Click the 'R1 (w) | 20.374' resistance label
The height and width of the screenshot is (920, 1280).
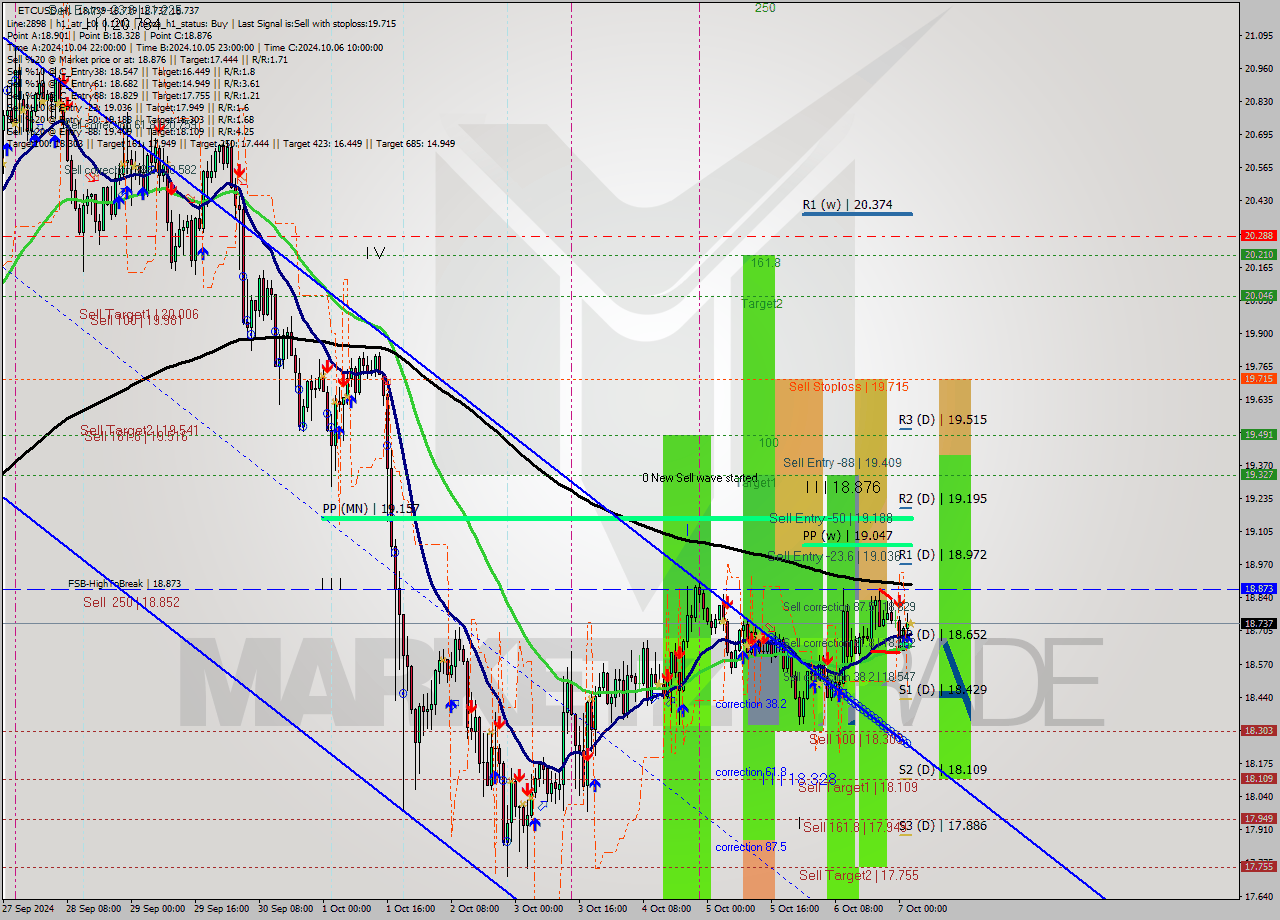point(847,204)
